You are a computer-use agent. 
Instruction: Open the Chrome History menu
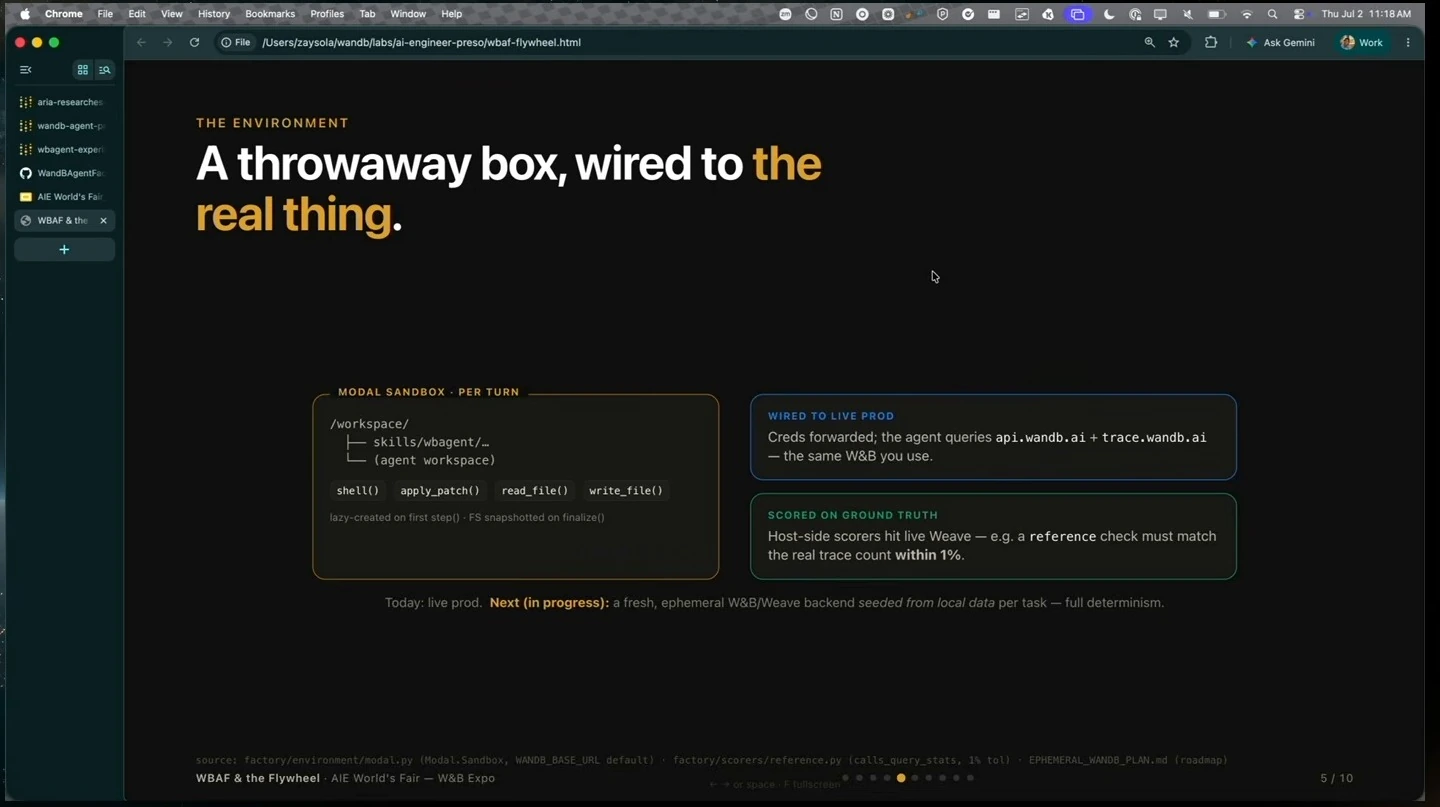point(214,14)
